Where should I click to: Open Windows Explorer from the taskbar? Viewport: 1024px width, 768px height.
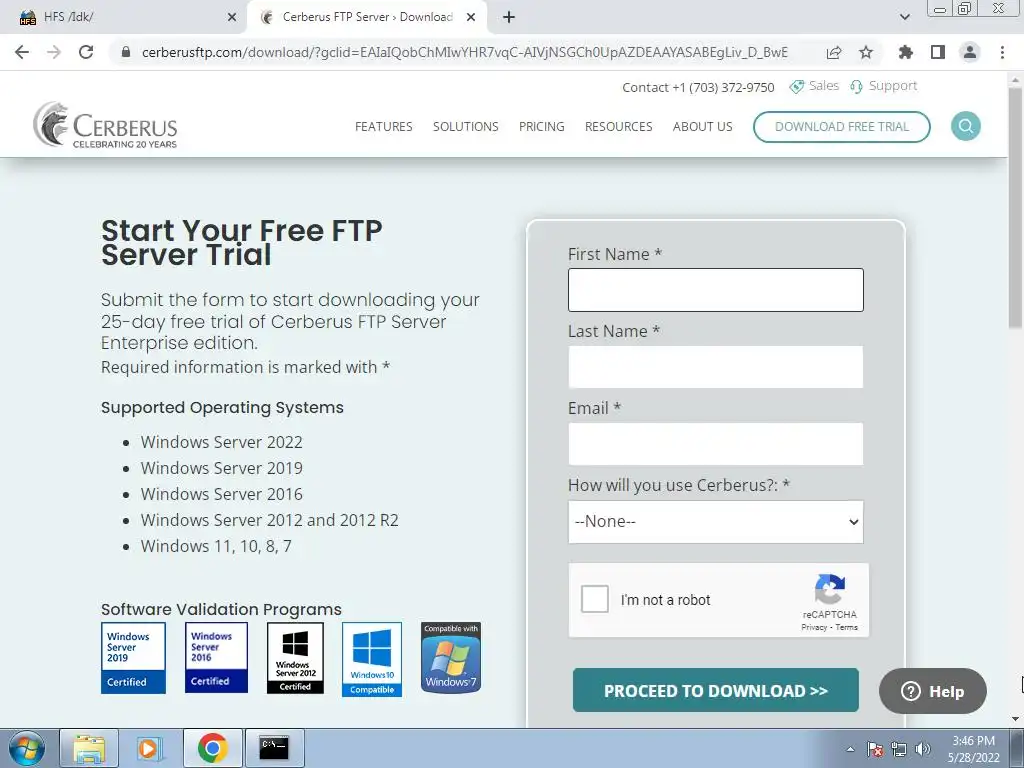pos(89,748)
